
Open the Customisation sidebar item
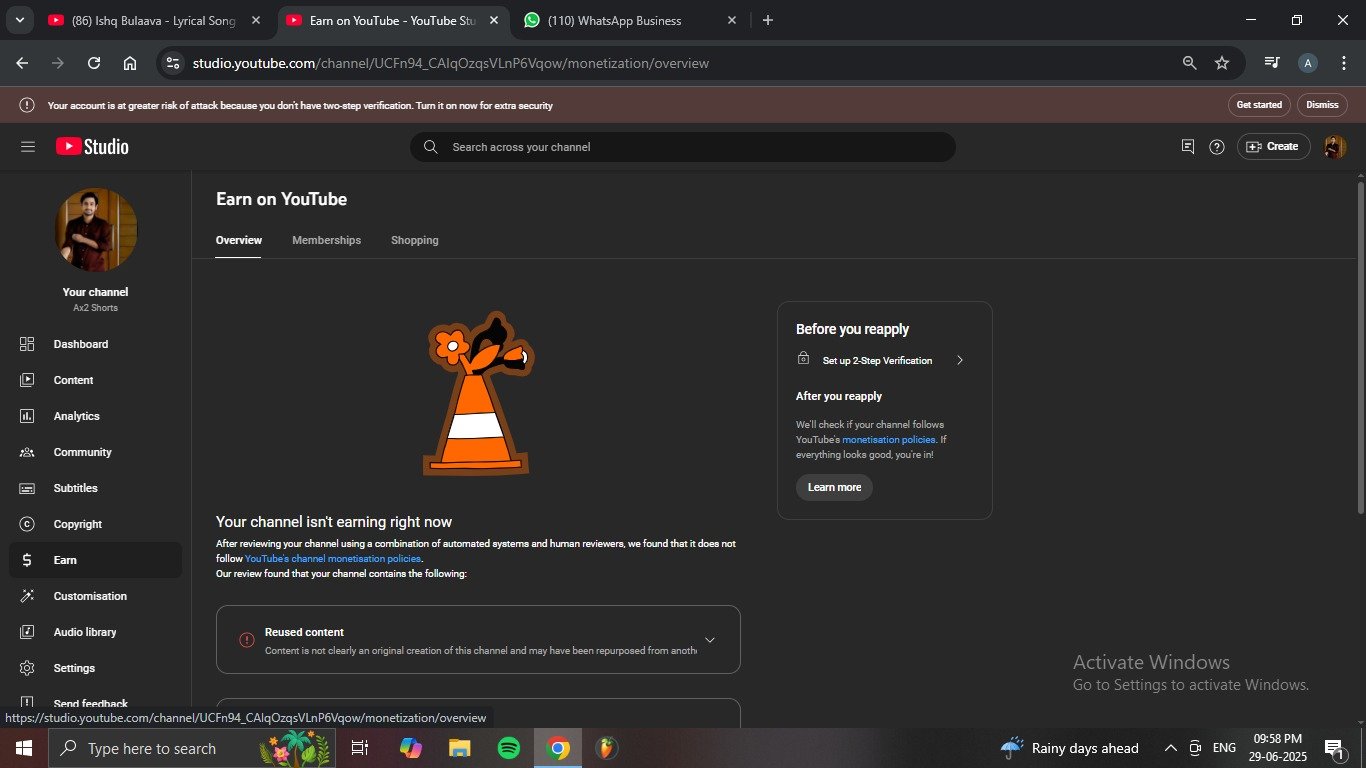tap(95, 596)
